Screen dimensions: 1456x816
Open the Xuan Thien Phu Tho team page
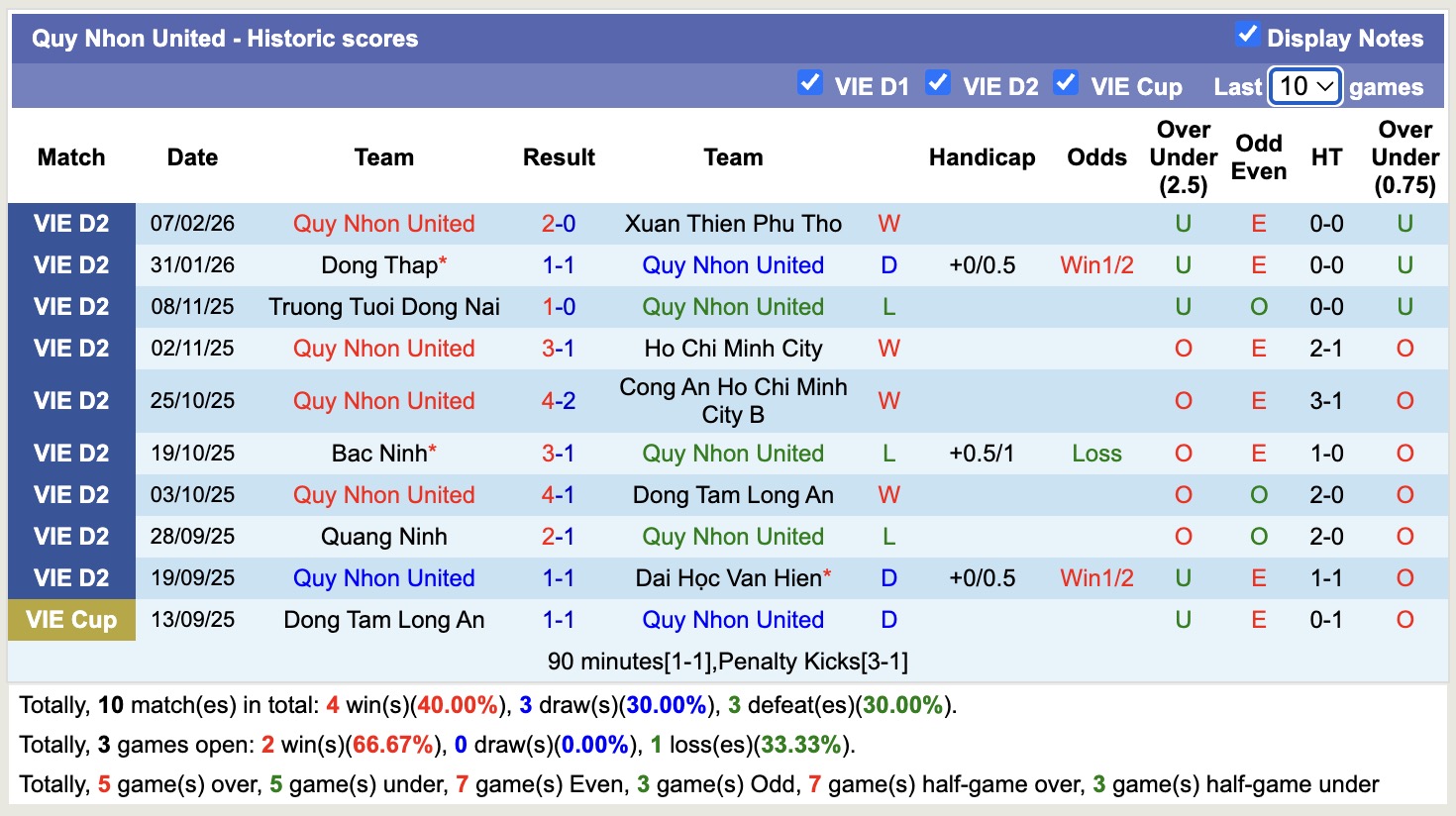click(x=733, y=224)
